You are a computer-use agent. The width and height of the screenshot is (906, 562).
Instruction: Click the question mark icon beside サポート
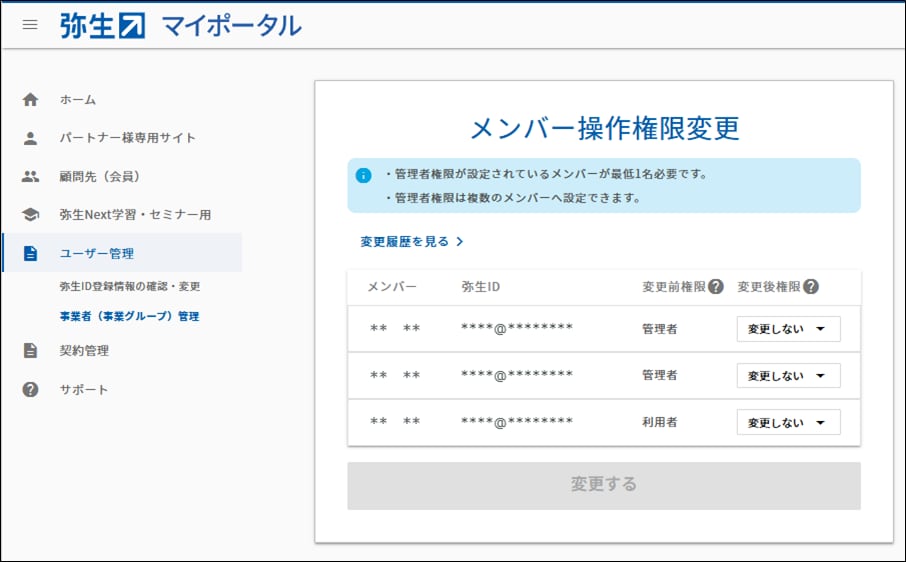click(30, 390)
